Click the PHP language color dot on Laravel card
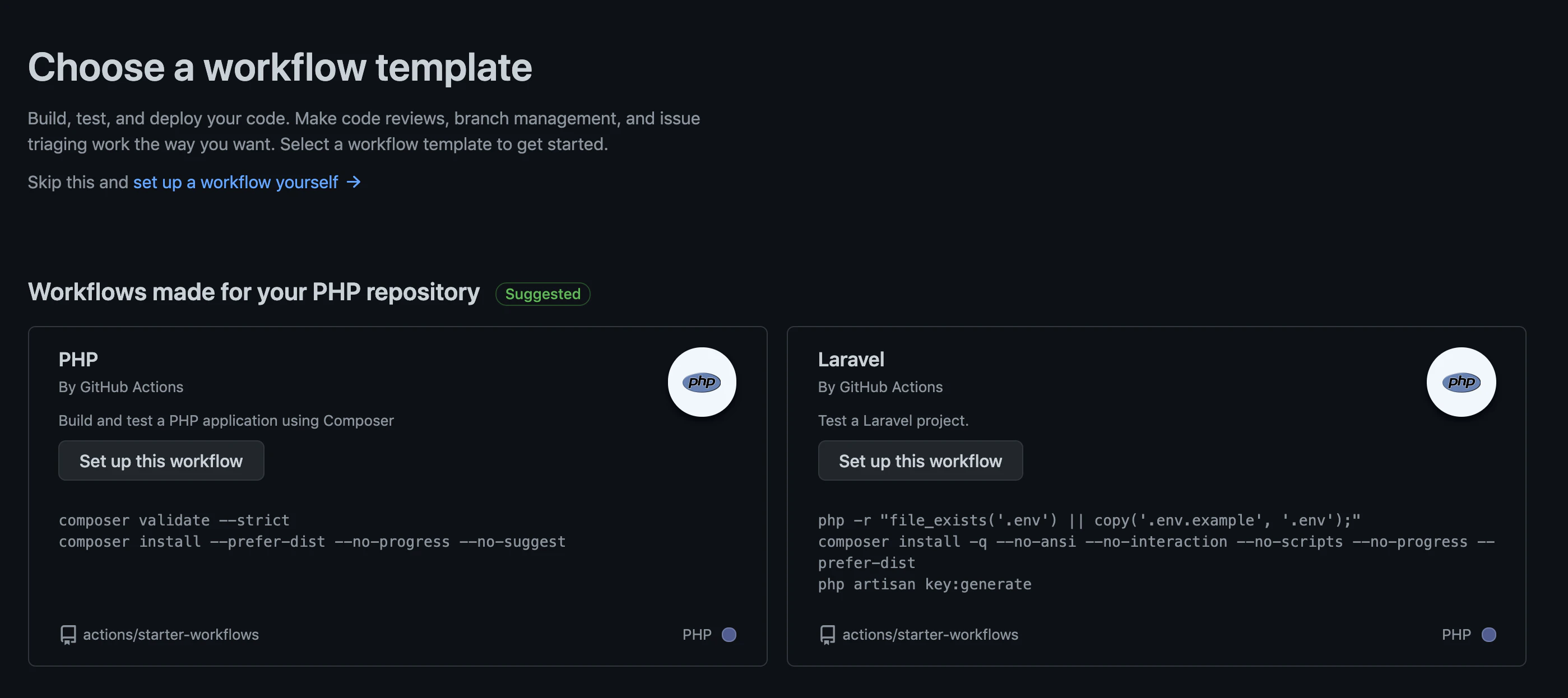Image resolution: width=1568 pixels, height=698 pixels. pyautogui.click(x=1488, y=635)
